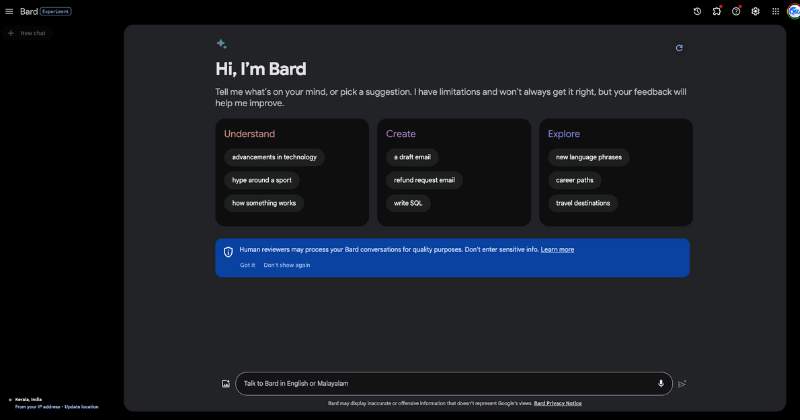Choose 'refund request email' suggestion

click(424, 180)
